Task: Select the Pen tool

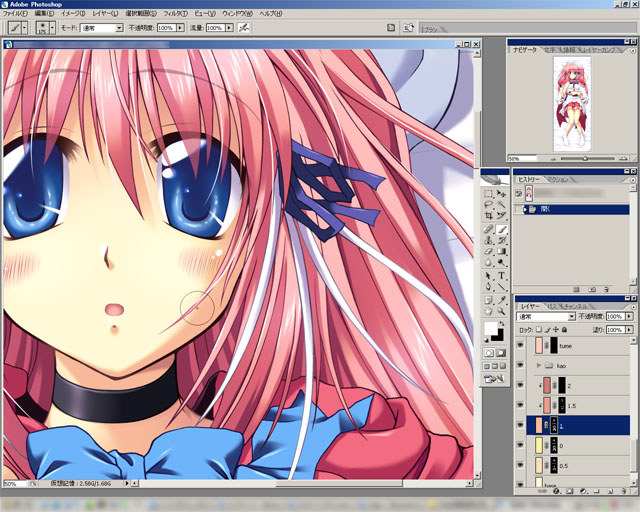Action: tap(488, 287)
